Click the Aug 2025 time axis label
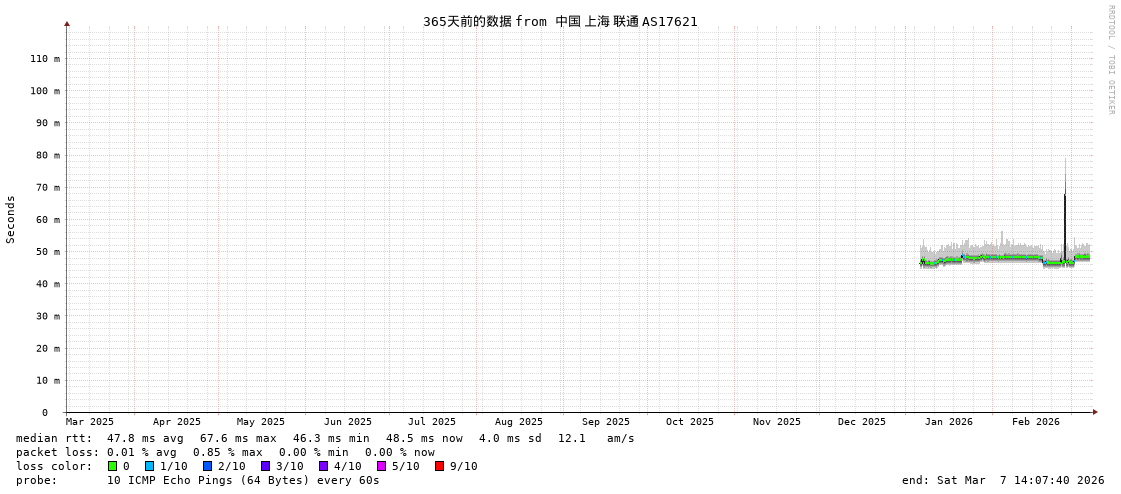Viewport: 1121px width, 494px height. 519,422
